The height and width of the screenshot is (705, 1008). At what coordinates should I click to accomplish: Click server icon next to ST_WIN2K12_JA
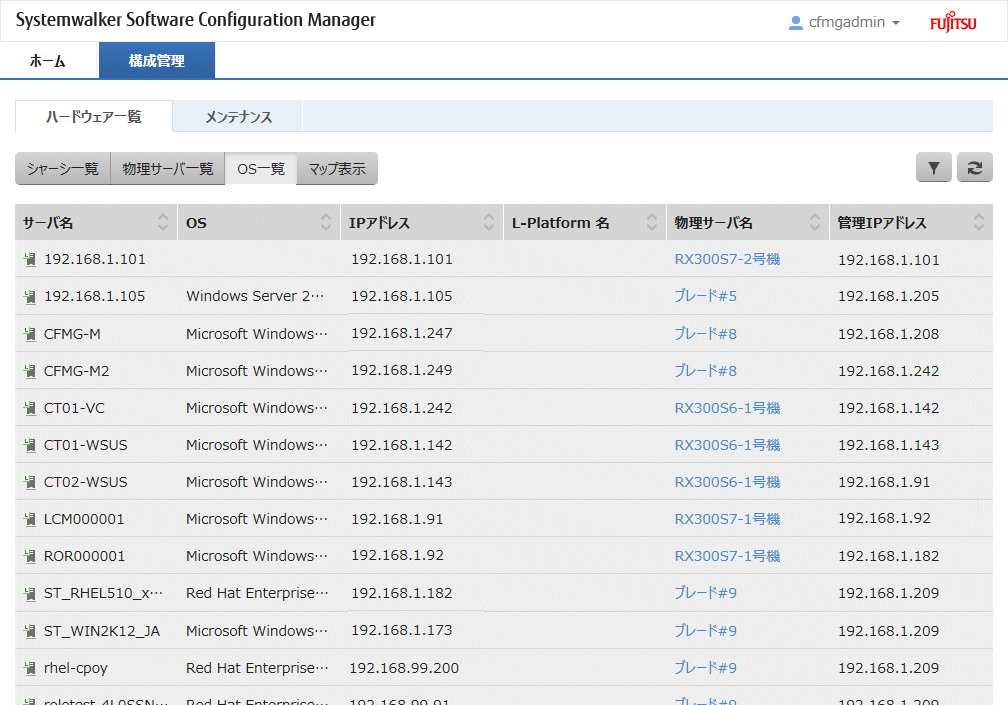[x=30, y=630]
